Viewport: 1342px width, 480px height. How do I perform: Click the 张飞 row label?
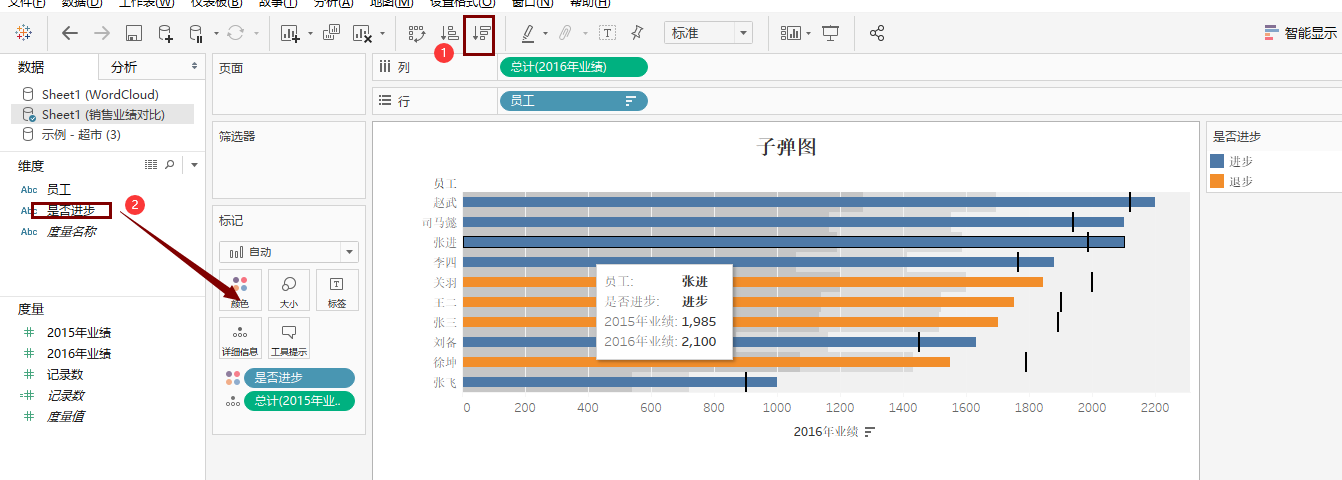coord(445,382)
